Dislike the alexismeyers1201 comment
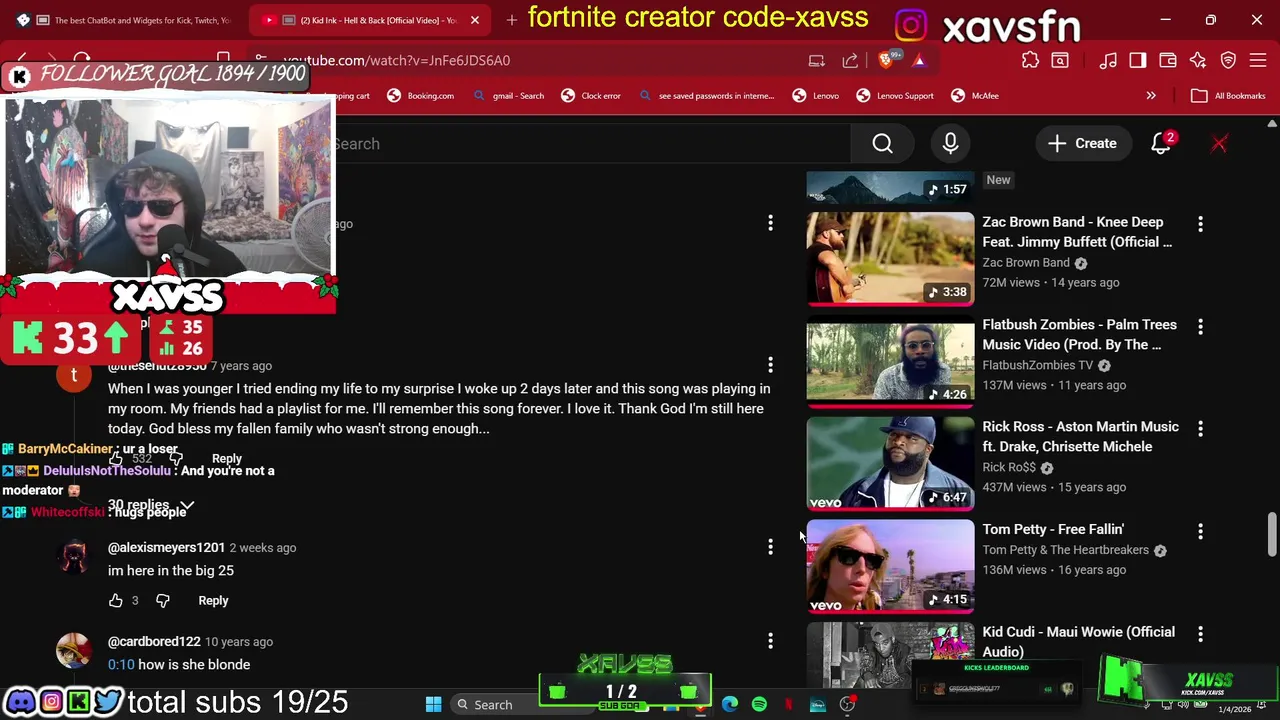 pyautogui.click(x=163, y=601)
